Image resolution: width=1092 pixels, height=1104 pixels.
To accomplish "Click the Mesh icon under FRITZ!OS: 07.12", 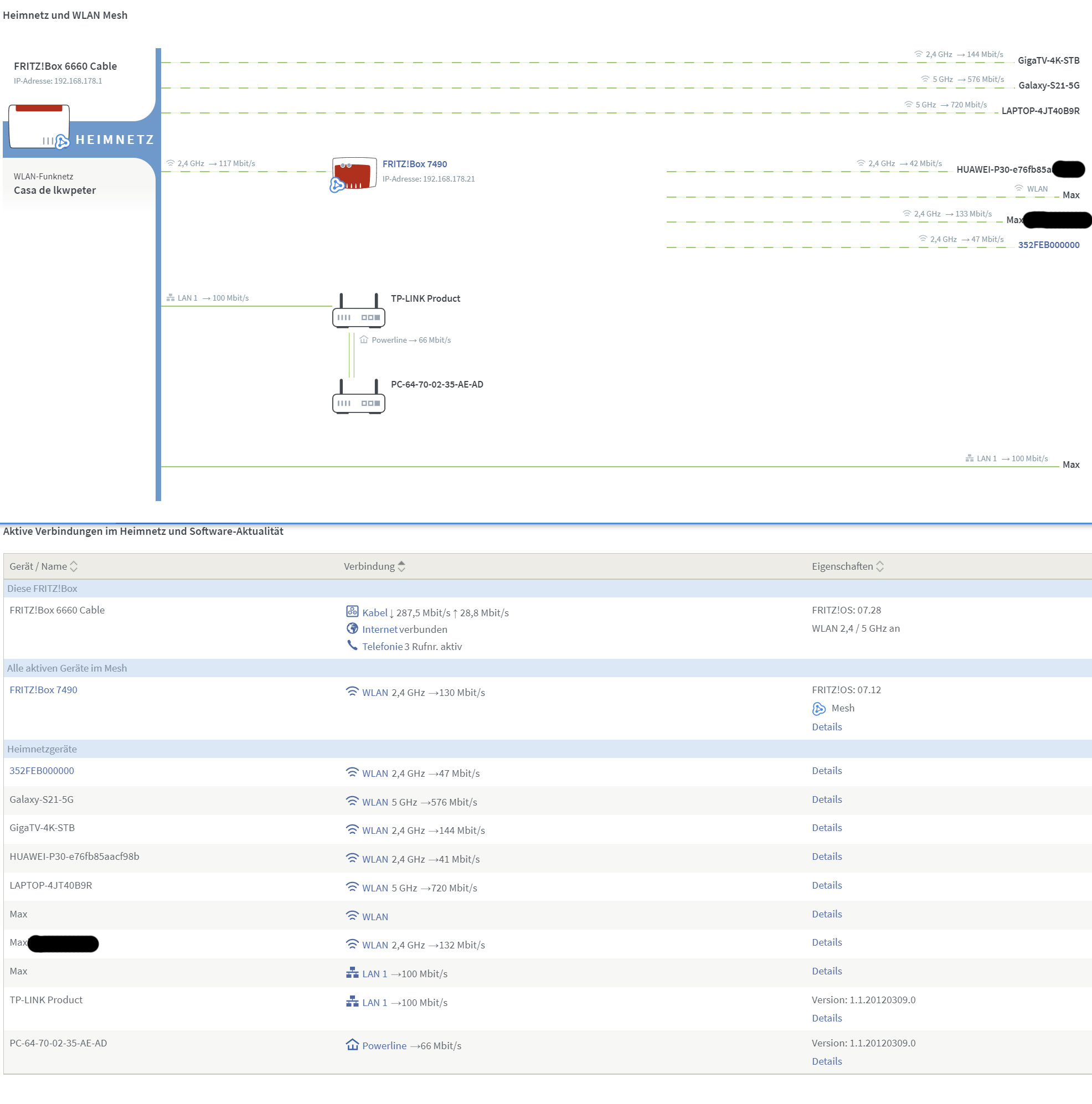I will [x=819, y=709].
